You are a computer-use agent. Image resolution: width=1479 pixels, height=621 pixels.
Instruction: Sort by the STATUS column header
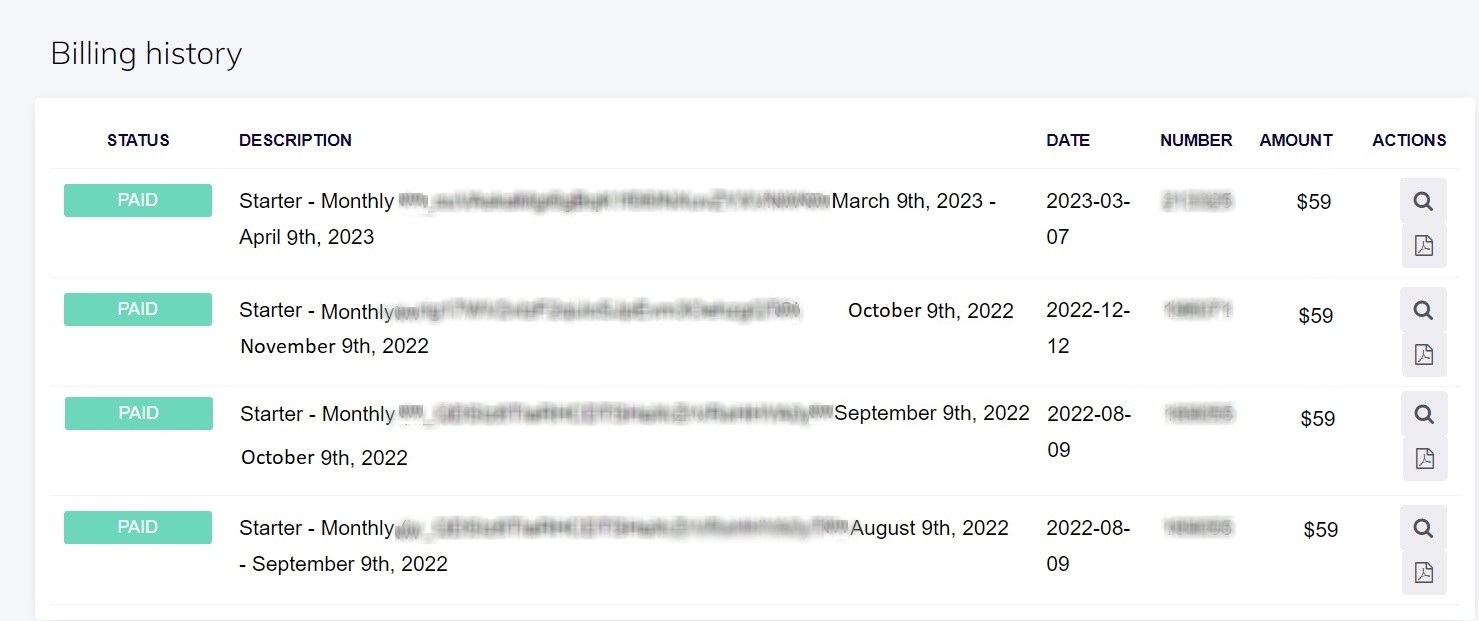coord(138,140)
